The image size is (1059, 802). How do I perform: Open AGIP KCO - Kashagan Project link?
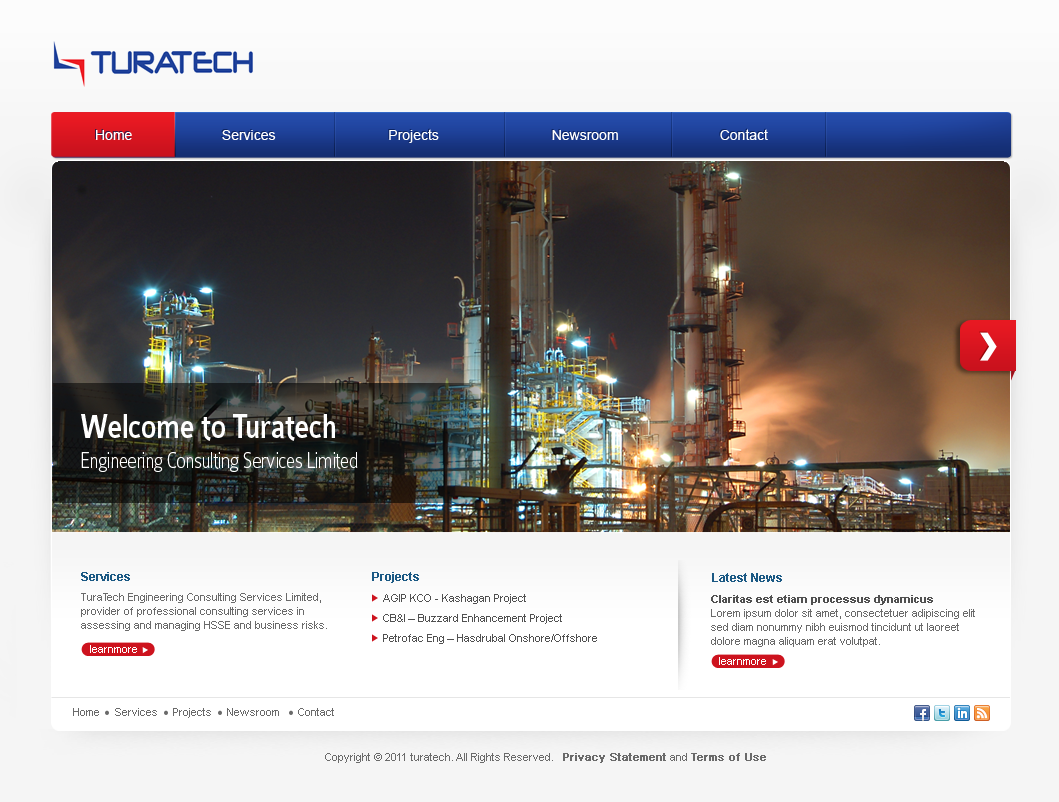click(454, 598)
